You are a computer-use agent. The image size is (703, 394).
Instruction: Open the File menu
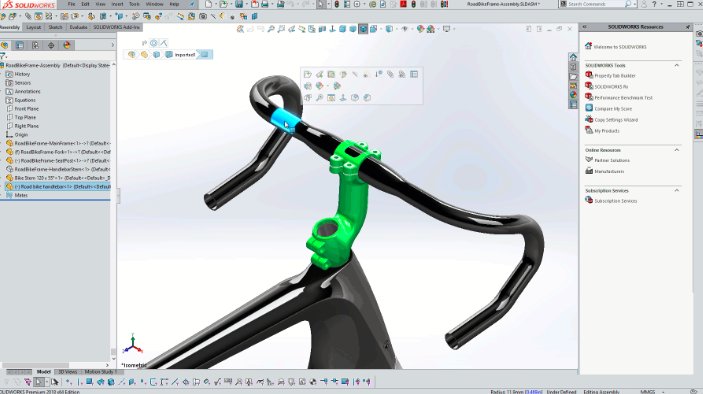(x=71, y=4)
